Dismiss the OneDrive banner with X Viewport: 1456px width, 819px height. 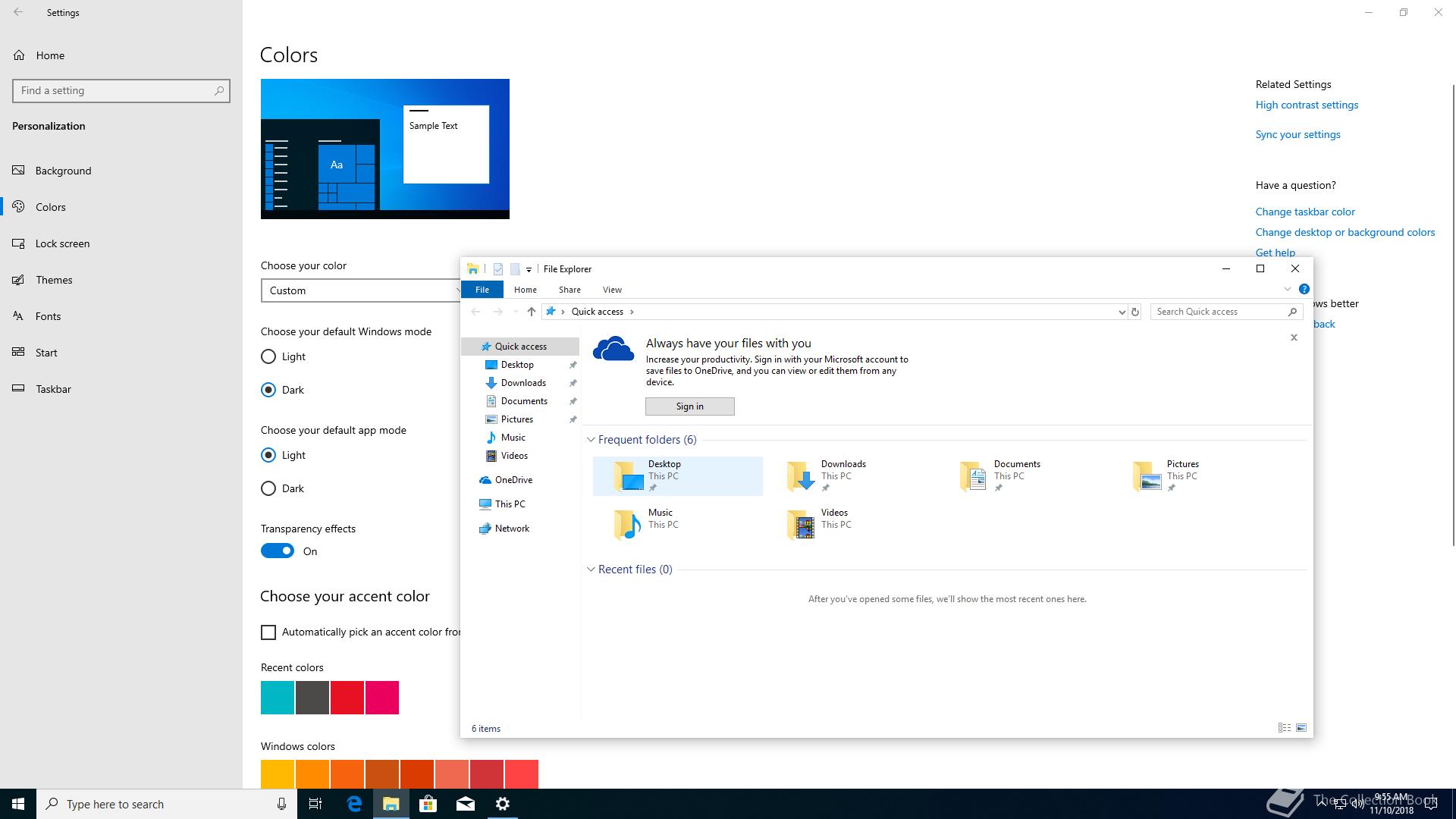coord(1294,337)
